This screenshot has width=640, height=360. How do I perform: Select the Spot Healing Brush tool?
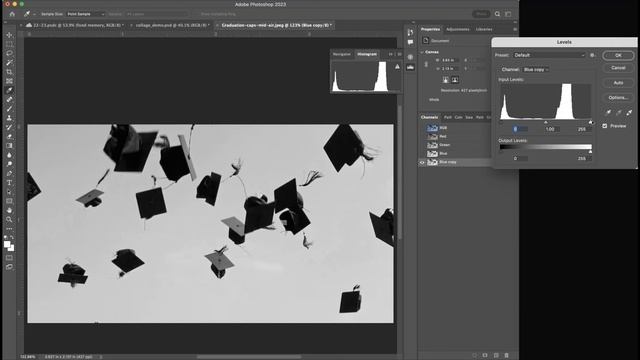pyautogui.click(x=9, y=100)
